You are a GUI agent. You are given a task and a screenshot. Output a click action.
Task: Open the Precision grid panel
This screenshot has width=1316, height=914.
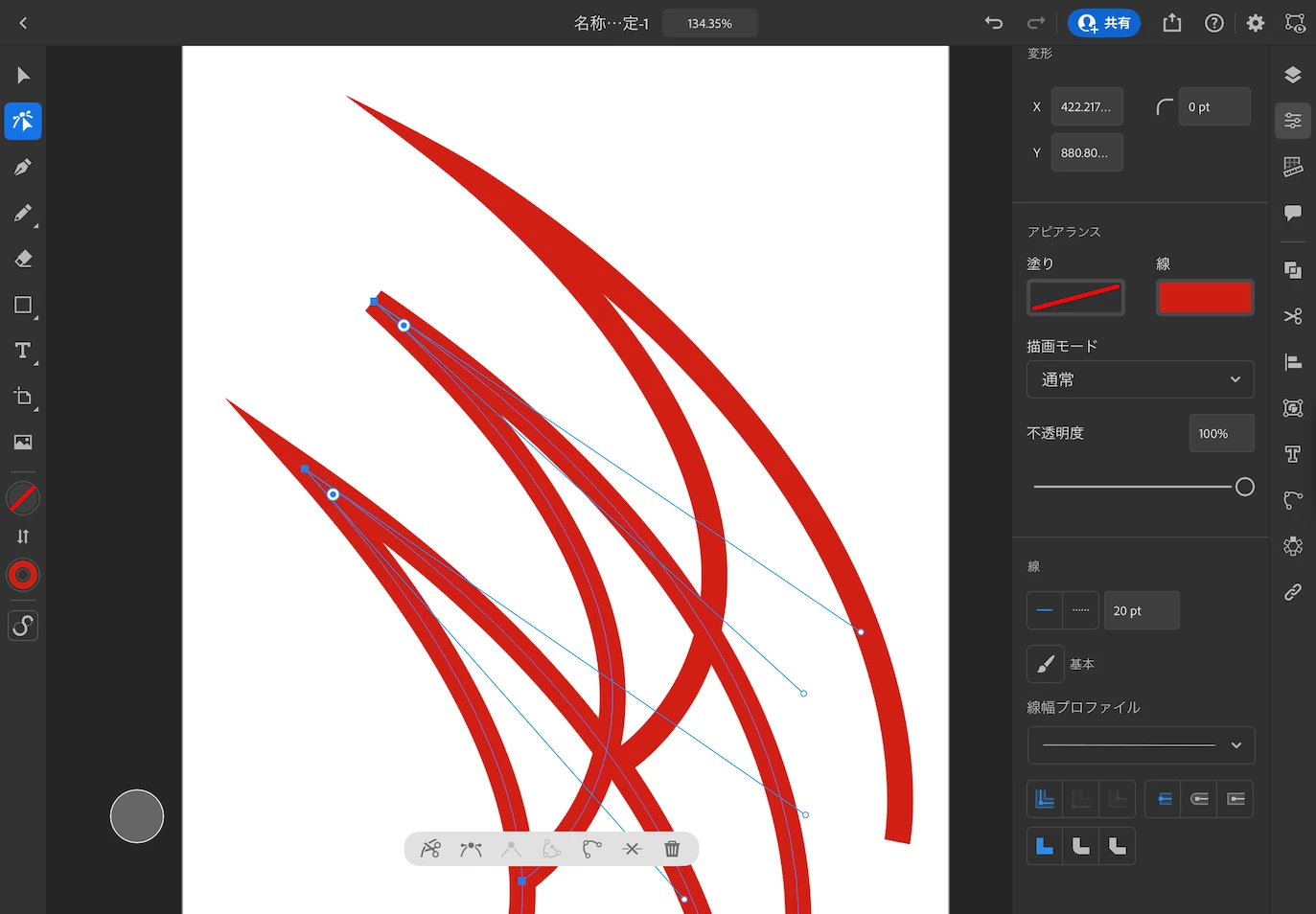[1293, 167]
